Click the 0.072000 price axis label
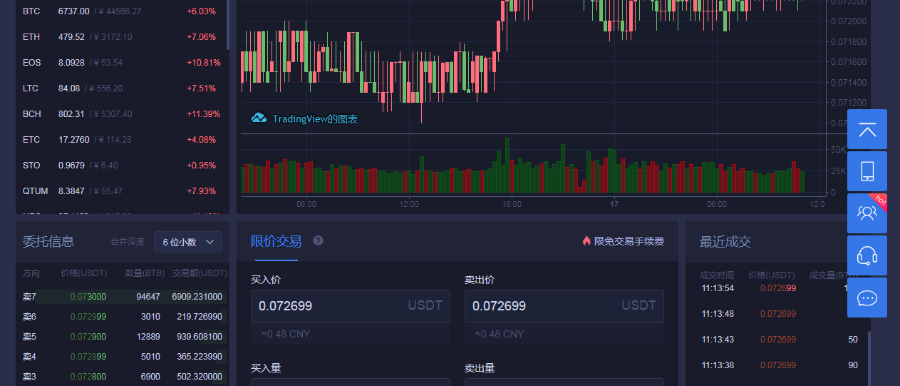This screenshot has width=900, height=386. tap(849, 21)
